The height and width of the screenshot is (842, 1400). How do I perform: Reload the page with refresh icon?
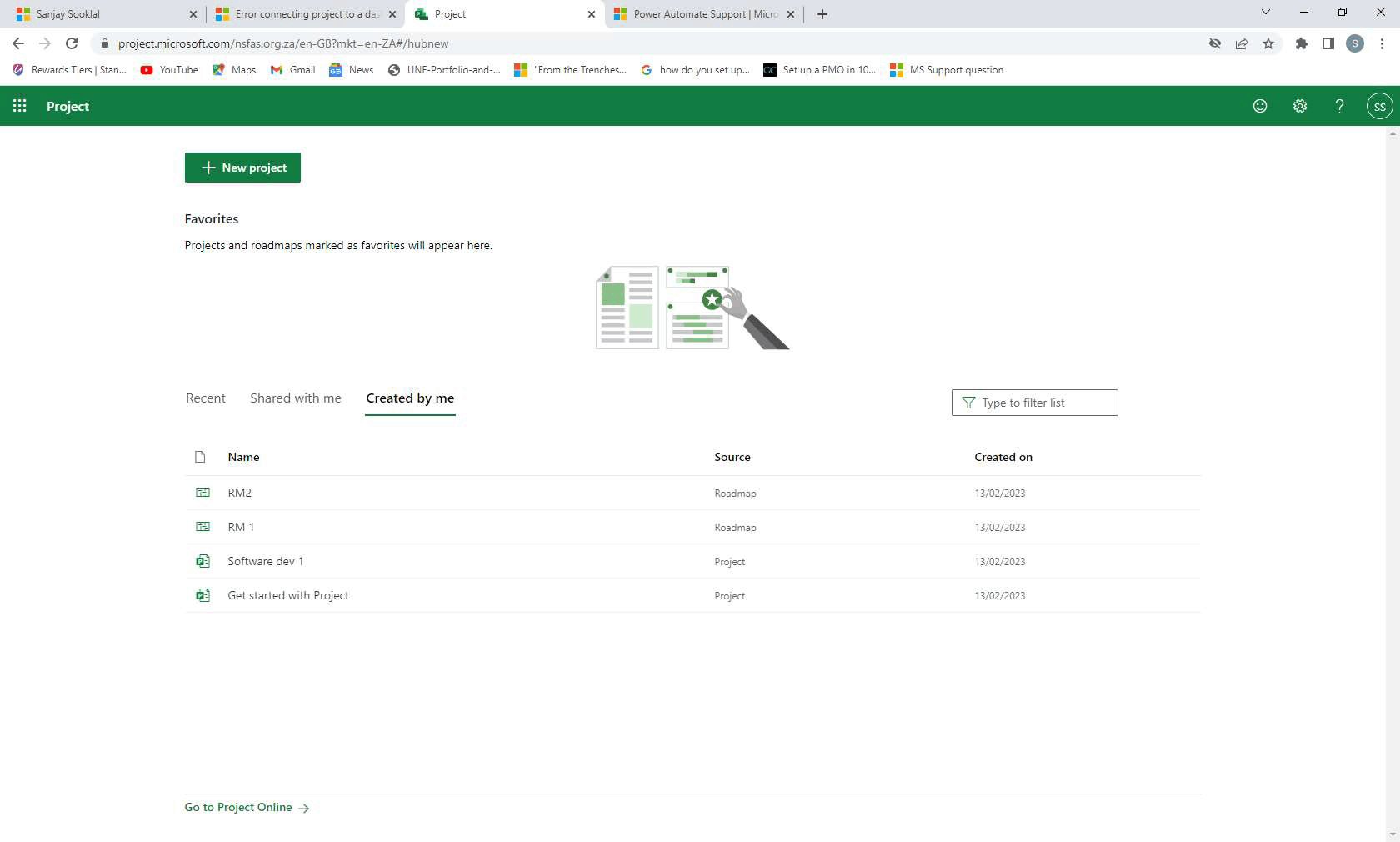point(72,43)
